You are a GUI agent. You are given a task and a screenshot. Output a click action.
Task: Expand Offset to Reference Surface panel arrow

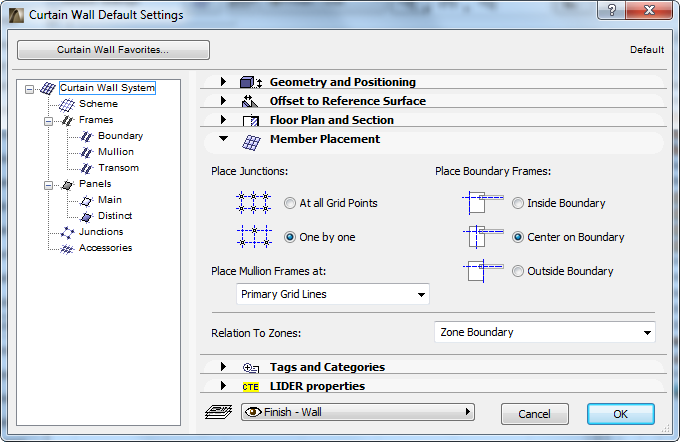point(223,101)
